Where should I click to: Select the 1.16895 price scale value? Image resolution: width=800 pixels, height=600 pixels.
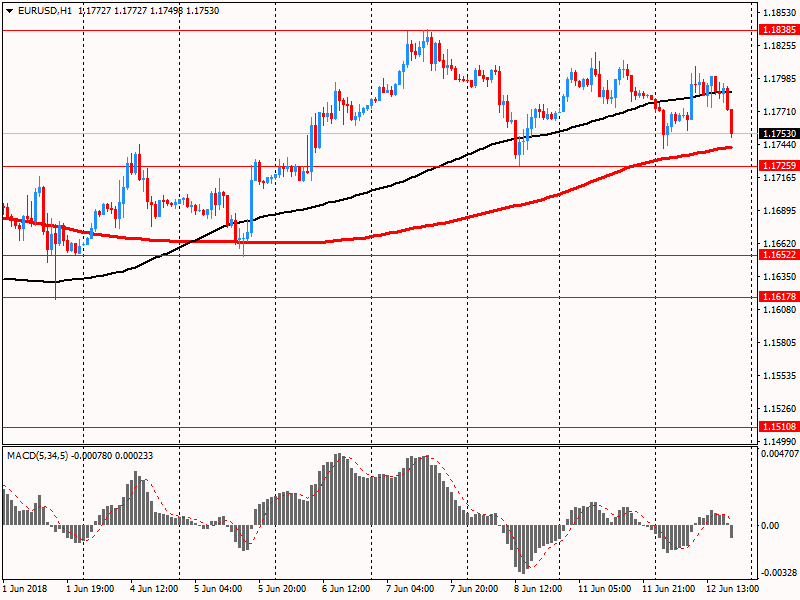(779, 211)
